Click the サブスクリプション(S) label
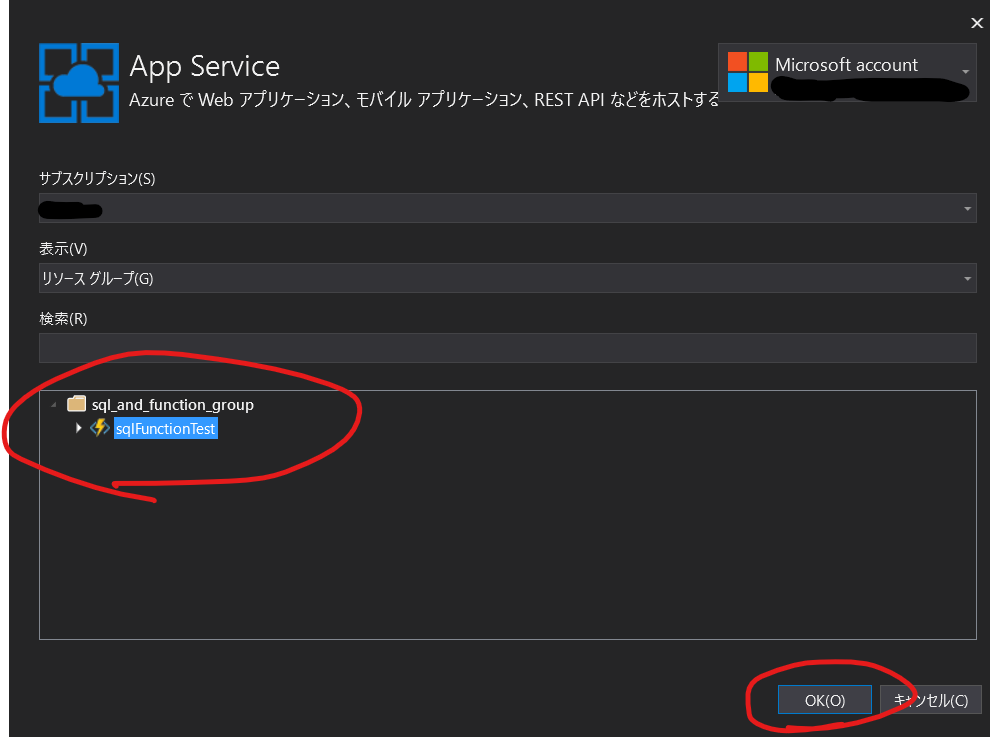Image resolution: width=990 pixels, height=737 pixels. point(97,178)
